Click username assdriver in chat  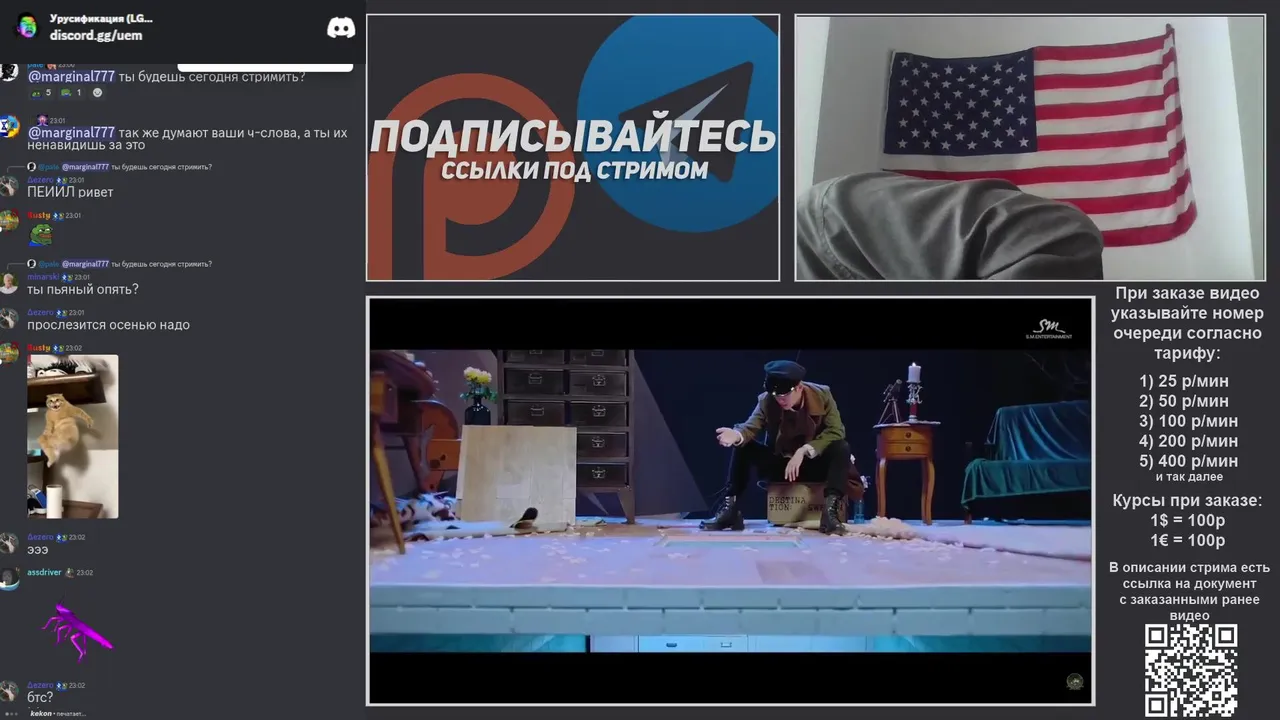point(44,573)
